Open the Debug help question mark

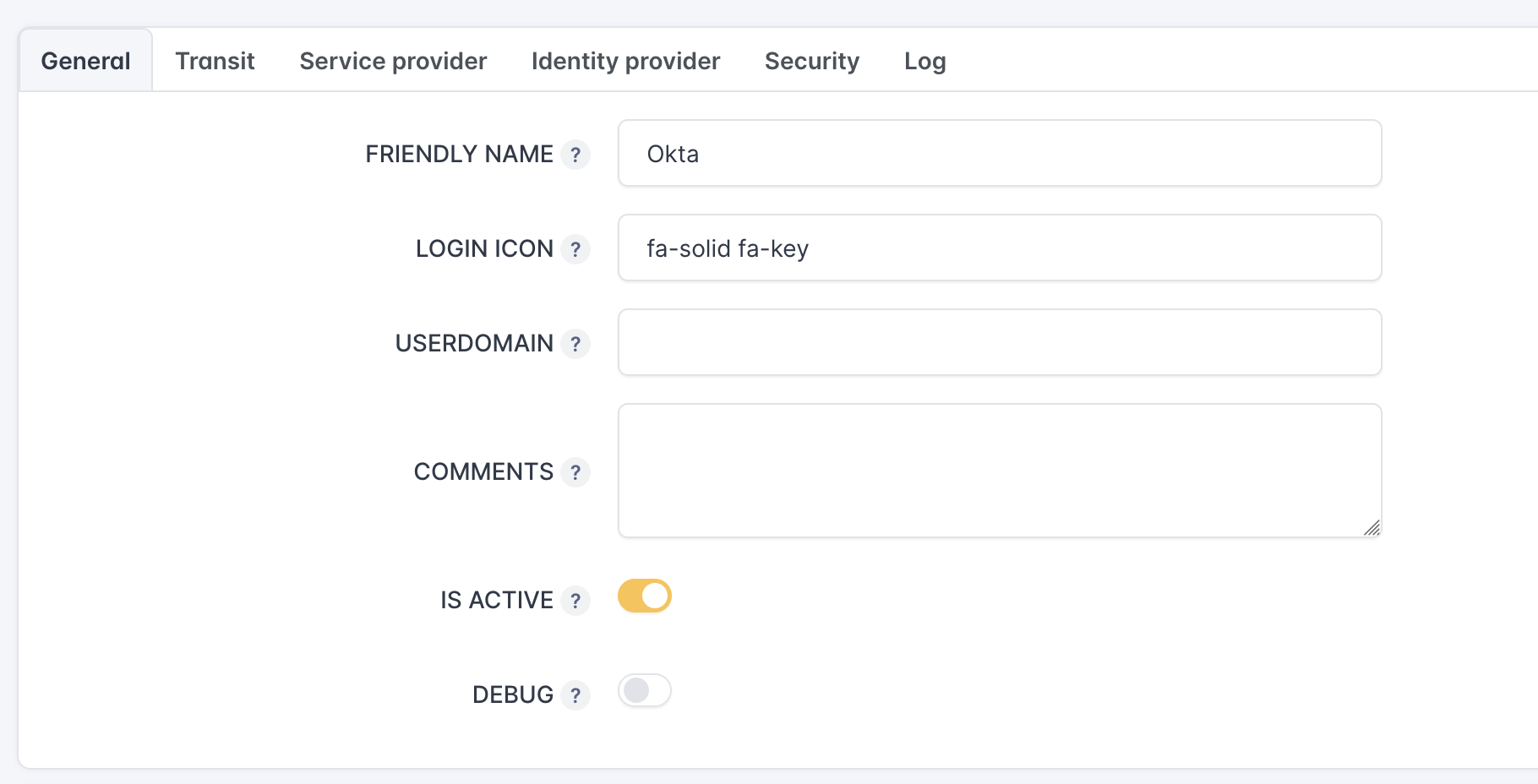tap(575, 695)
